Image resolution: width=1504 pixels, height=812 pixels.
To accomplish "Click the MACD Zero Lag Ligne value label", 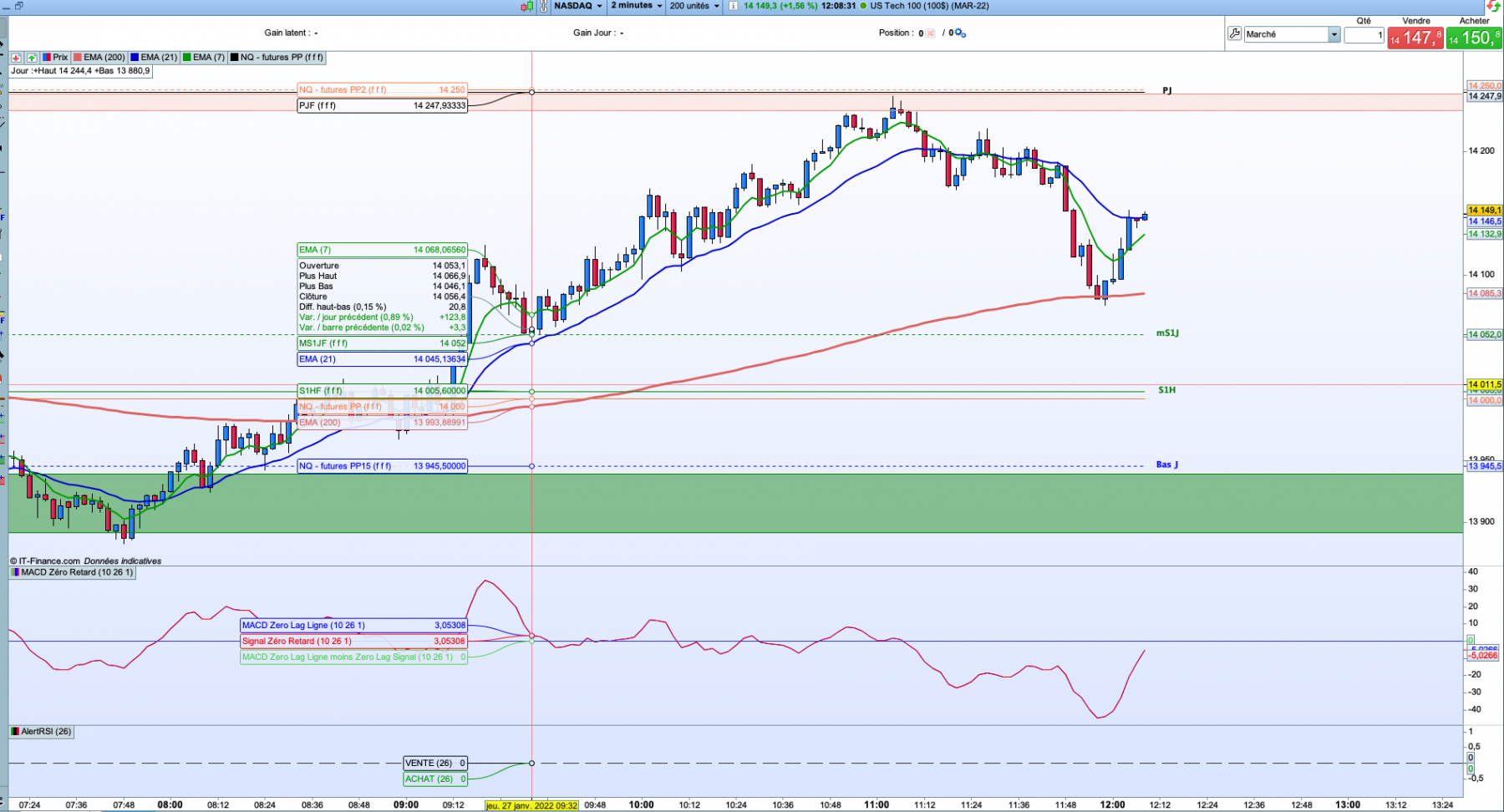I will pos(354,625).
